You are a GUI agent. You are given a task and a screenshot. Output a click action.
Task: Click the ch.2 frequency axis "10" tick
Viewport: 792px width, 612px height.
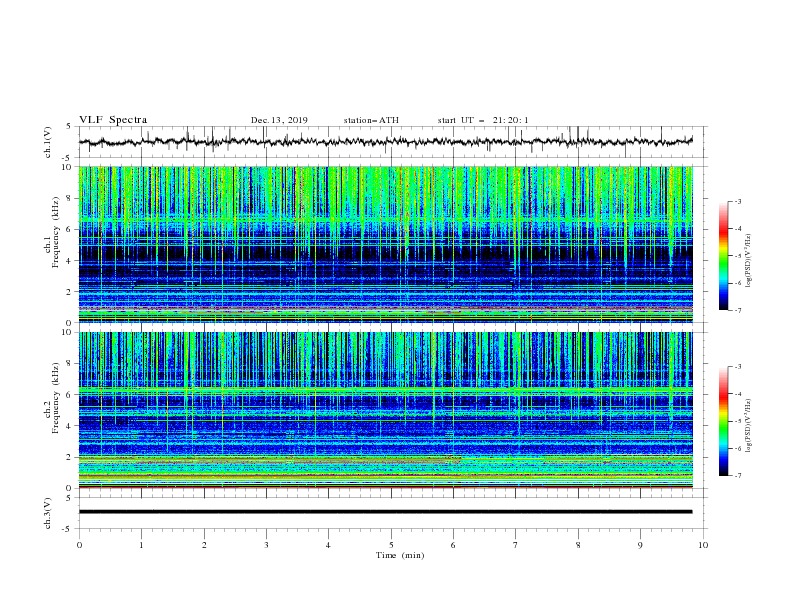(x=67, y=332)
